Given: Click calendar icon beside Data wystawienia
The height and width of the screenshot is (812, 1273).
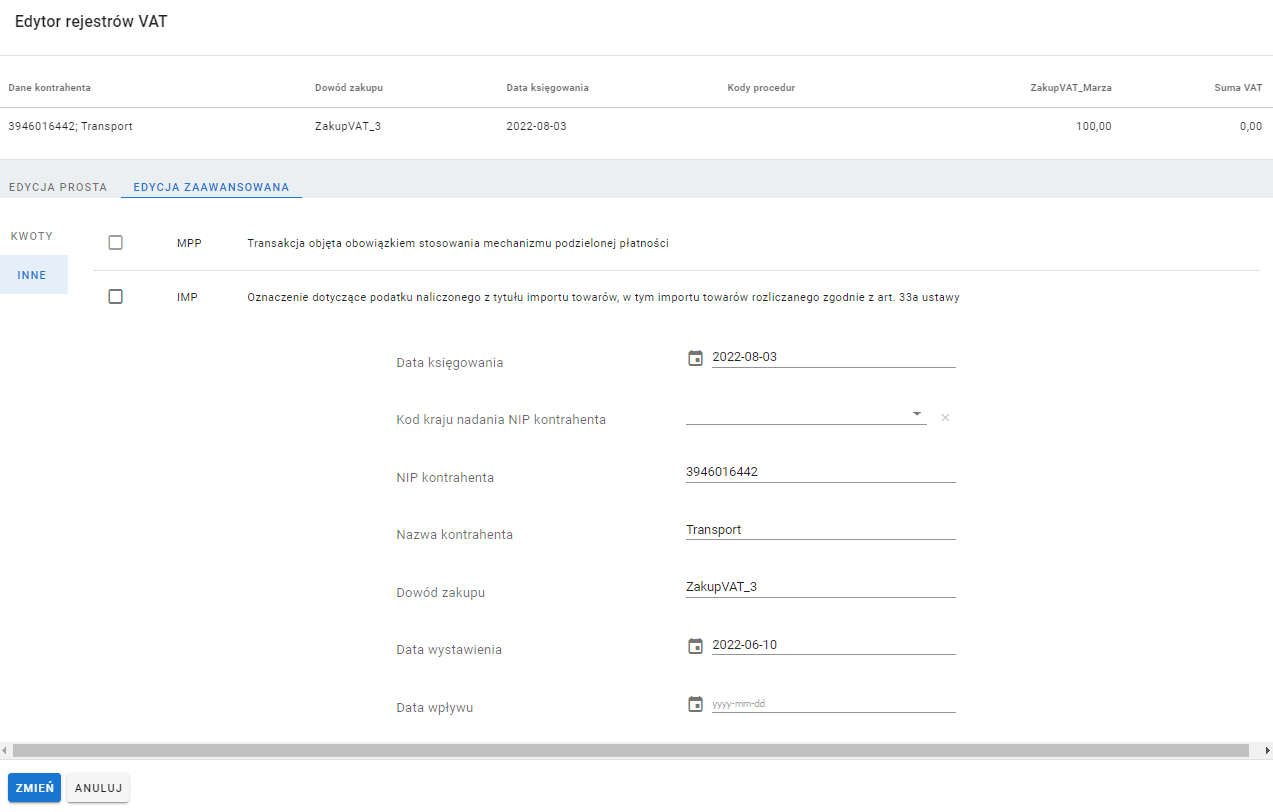Looking at the screenshot, I should (x=696, y=646).
